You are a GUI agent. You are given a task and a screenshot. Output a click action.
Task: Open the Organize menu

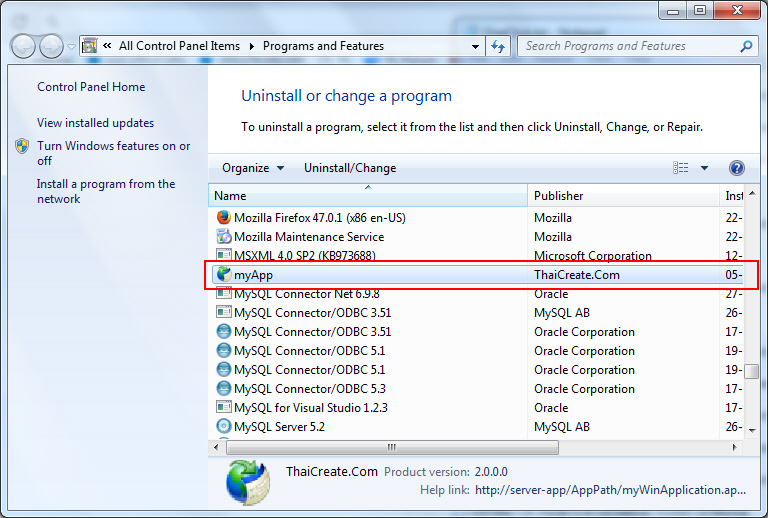click(x=253, y=168)
